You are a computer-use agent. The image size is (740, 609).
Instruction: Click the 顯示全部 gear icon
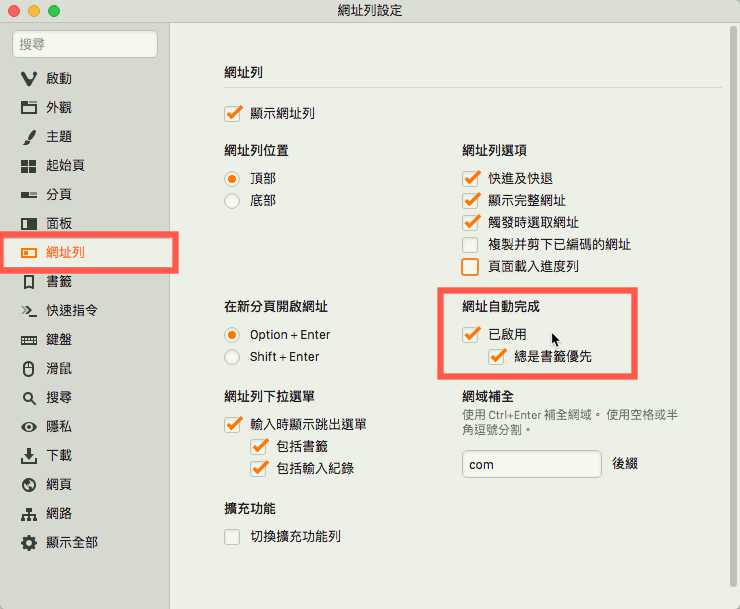tap(29, 543)
